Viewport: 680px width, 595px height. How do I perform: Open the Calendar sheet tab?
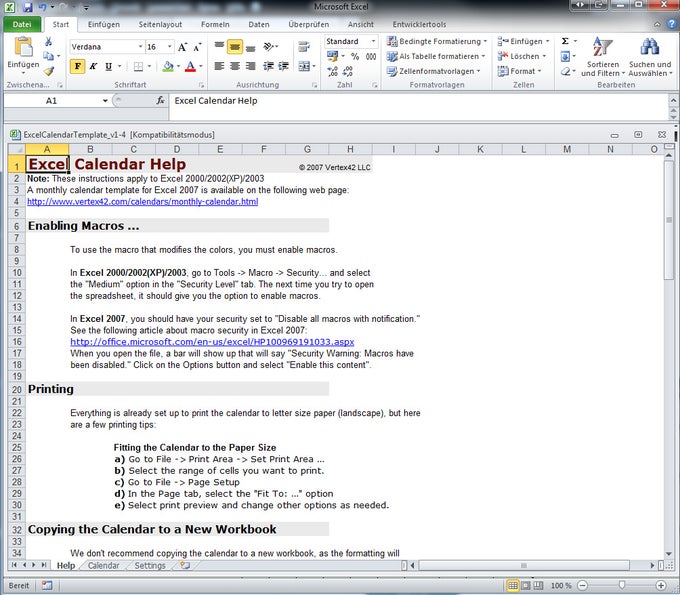[103, 566]
